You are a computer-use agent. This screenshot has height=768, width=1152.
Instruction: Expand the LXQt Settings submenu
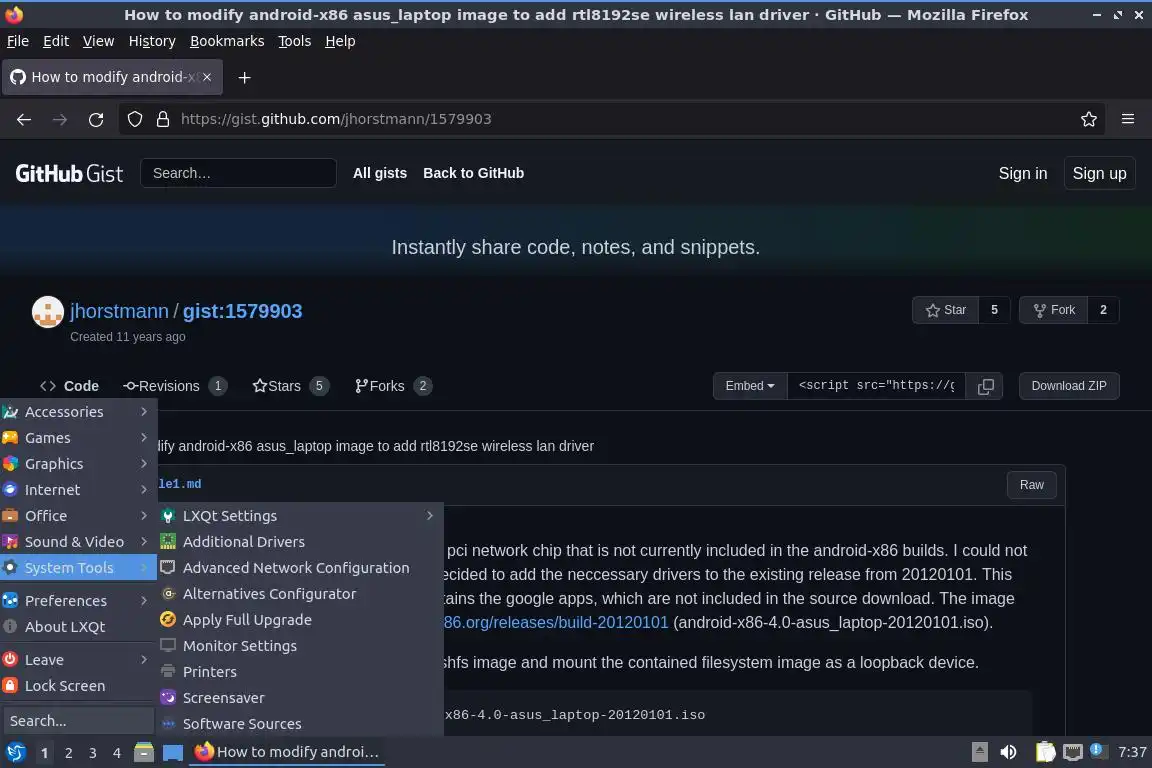300,516
